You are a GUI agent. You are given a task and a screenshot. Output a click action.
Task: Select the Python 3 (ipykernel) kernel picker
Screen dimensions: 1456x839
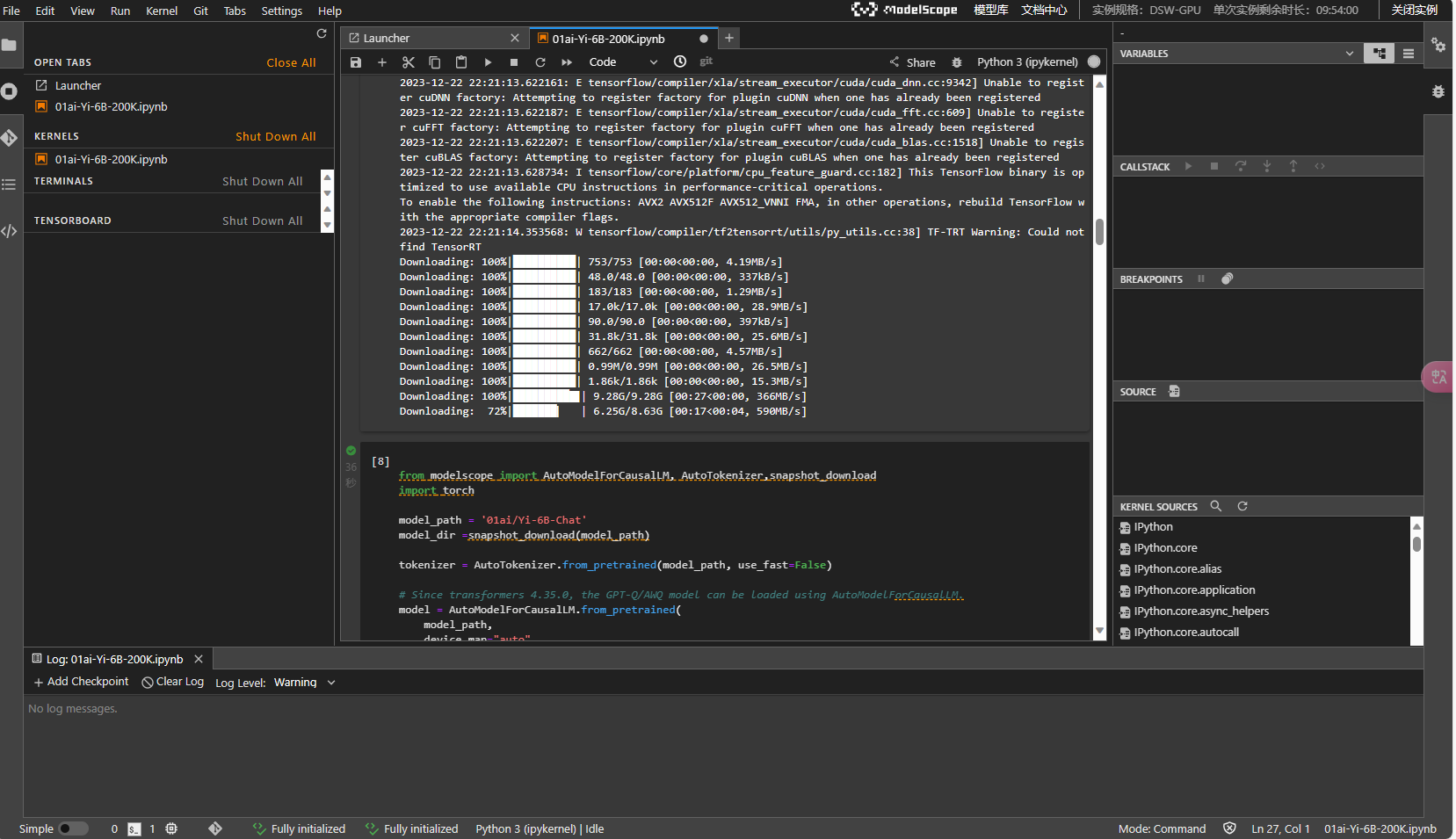coord(1027,62)
